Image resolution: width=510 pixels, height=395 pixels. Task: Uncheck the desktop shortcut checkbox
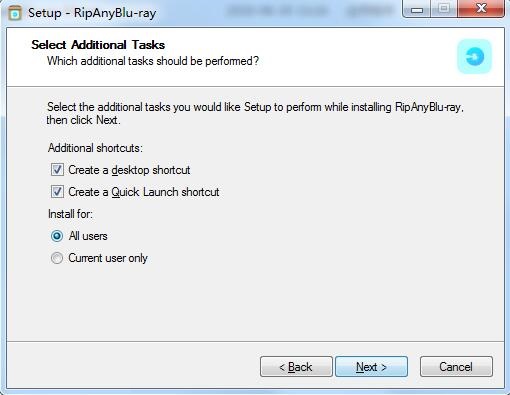pos(57,170)
